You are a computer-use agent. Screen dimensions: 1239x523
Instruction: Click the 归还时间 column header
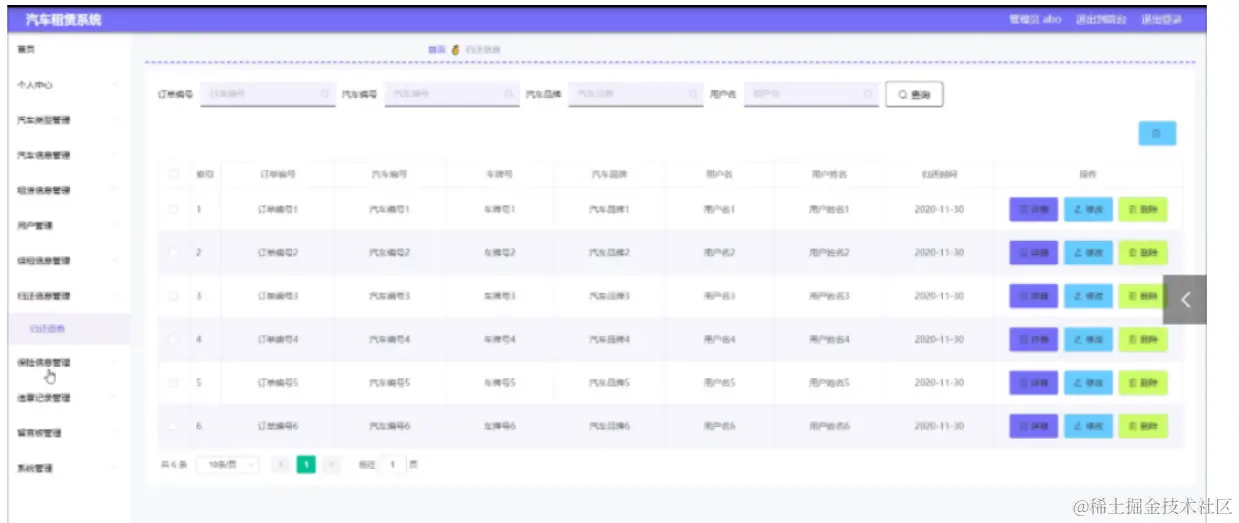[939, 174]
